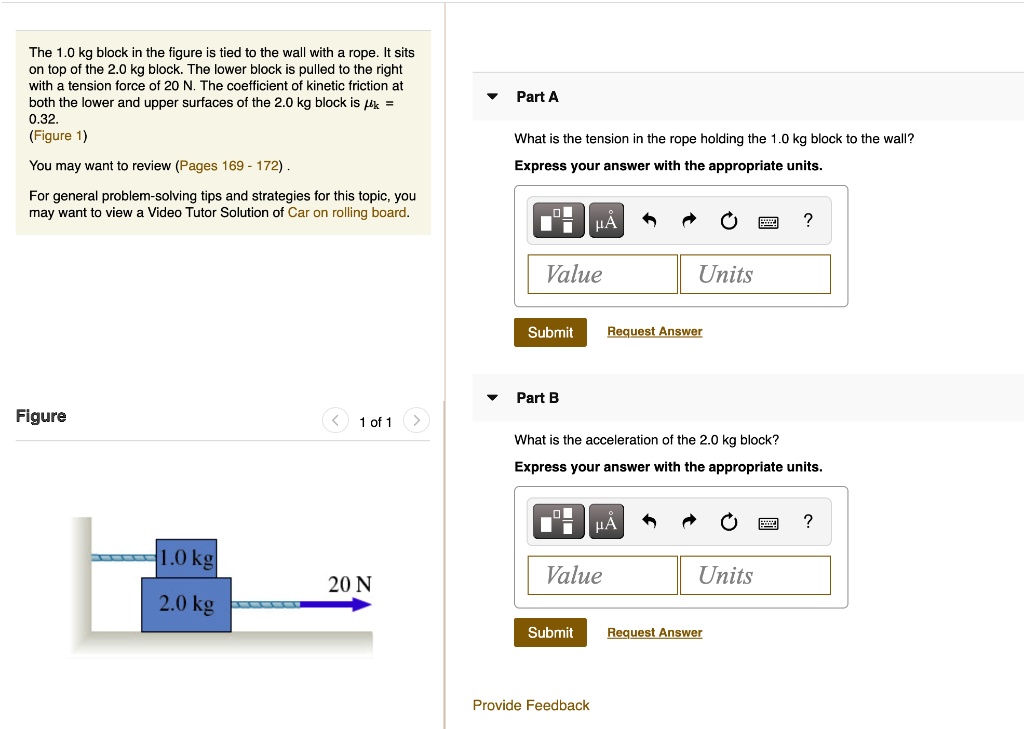Screen dimensions: 1024x729
Task: Focus the Part A Value field
Action: tap(602, 274)
